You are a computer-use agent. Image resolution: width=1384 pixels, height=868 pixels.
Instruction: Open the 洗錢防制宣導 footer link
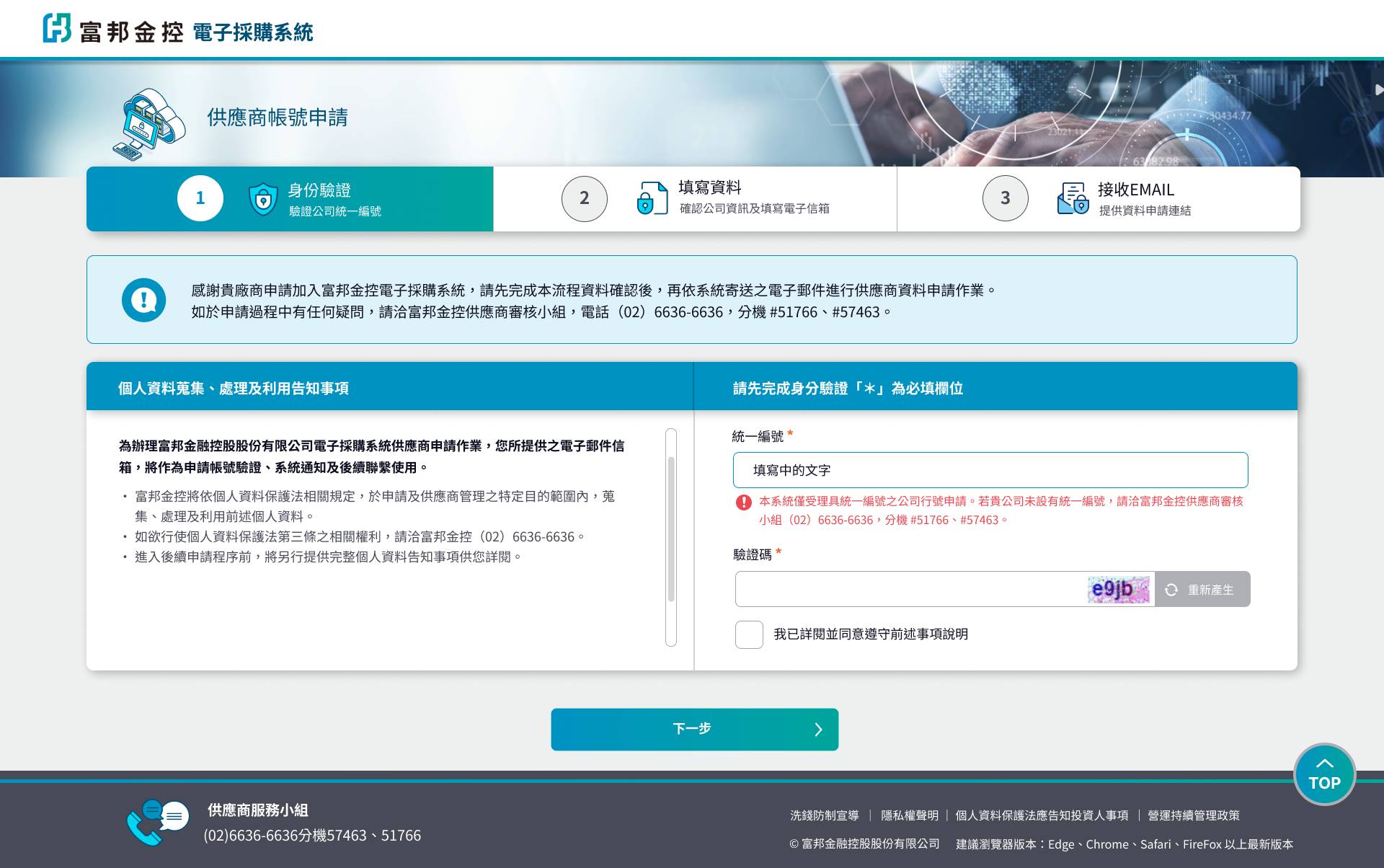coord(825,815)
